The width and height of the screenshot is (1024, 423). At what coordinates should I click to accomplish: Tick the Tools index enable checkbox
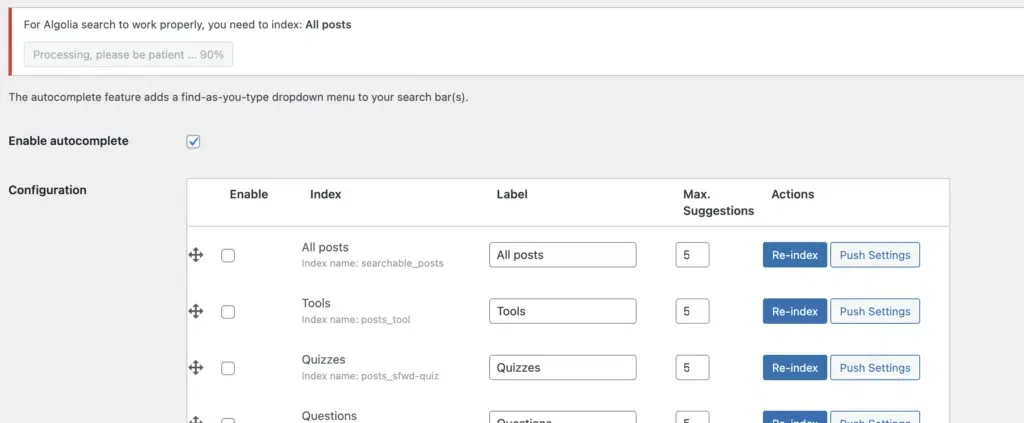pyautogui.click(x=228, y=312)
